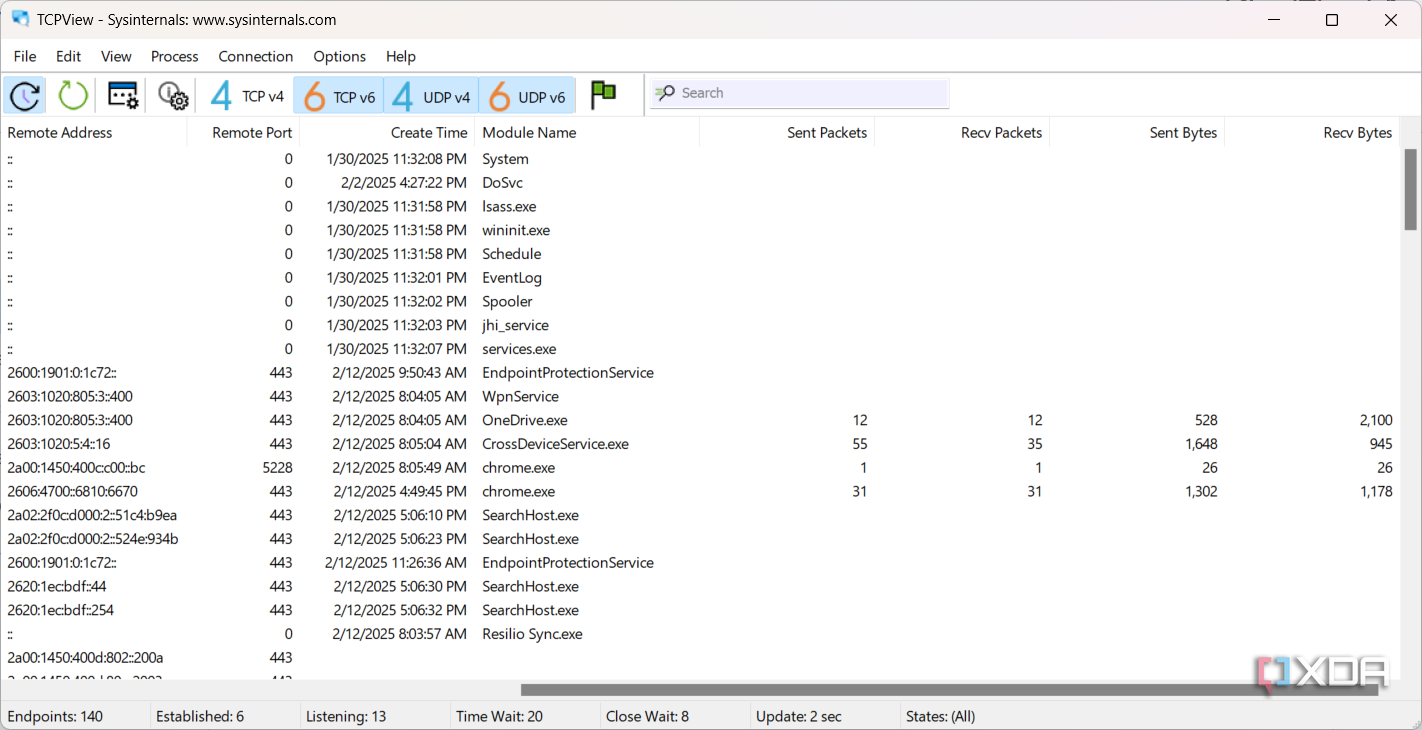The width and height of the screenshot is (1422, 730).
Task: Select the wininit.exe row
Action: (700, 230)
